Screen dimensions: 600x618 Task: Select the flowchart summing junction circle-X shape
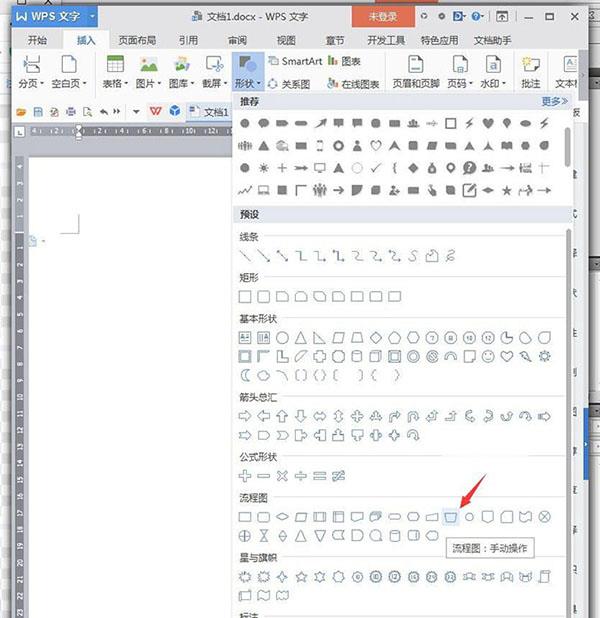[x=544, y=517]
